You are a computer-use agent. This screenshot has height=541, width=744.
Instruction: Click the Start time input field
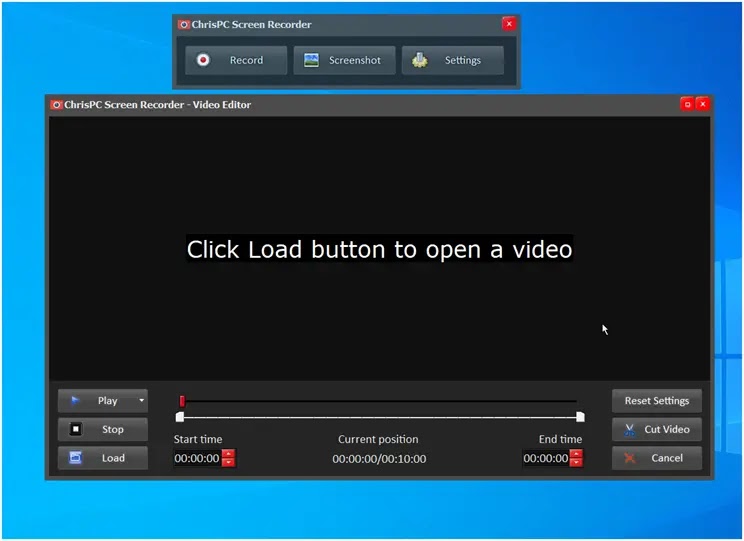(197, 458)
